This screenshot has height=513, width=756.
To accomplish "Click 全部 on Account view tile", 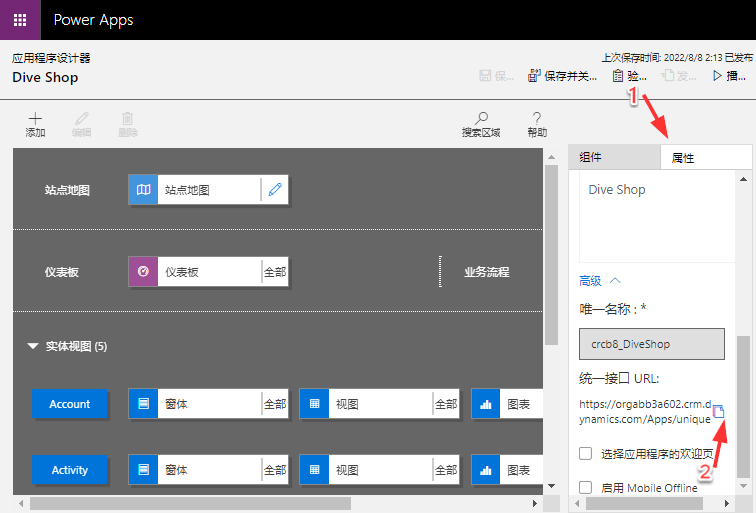I will [x=446, y=404].
